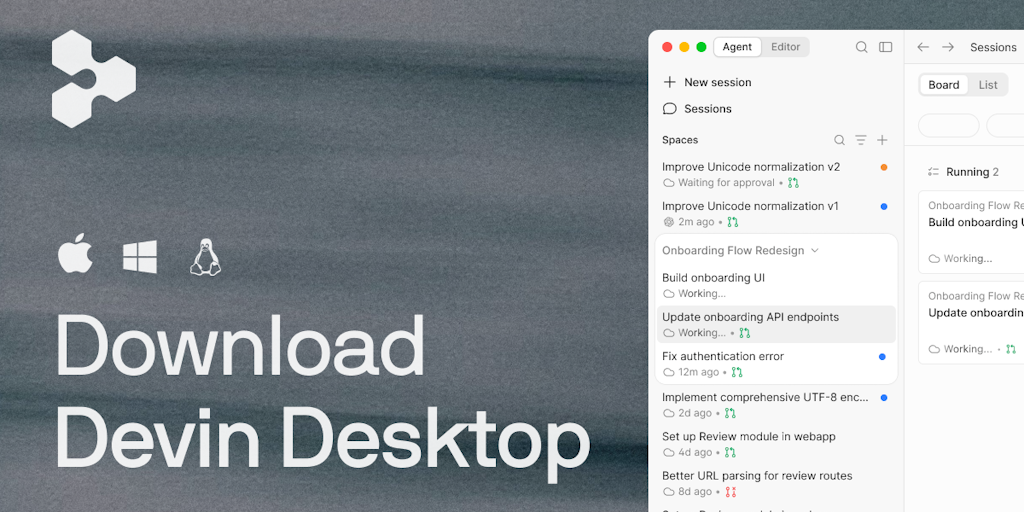Click the 8d ago timestamp

pyautogui.click(x=695, y=492)
